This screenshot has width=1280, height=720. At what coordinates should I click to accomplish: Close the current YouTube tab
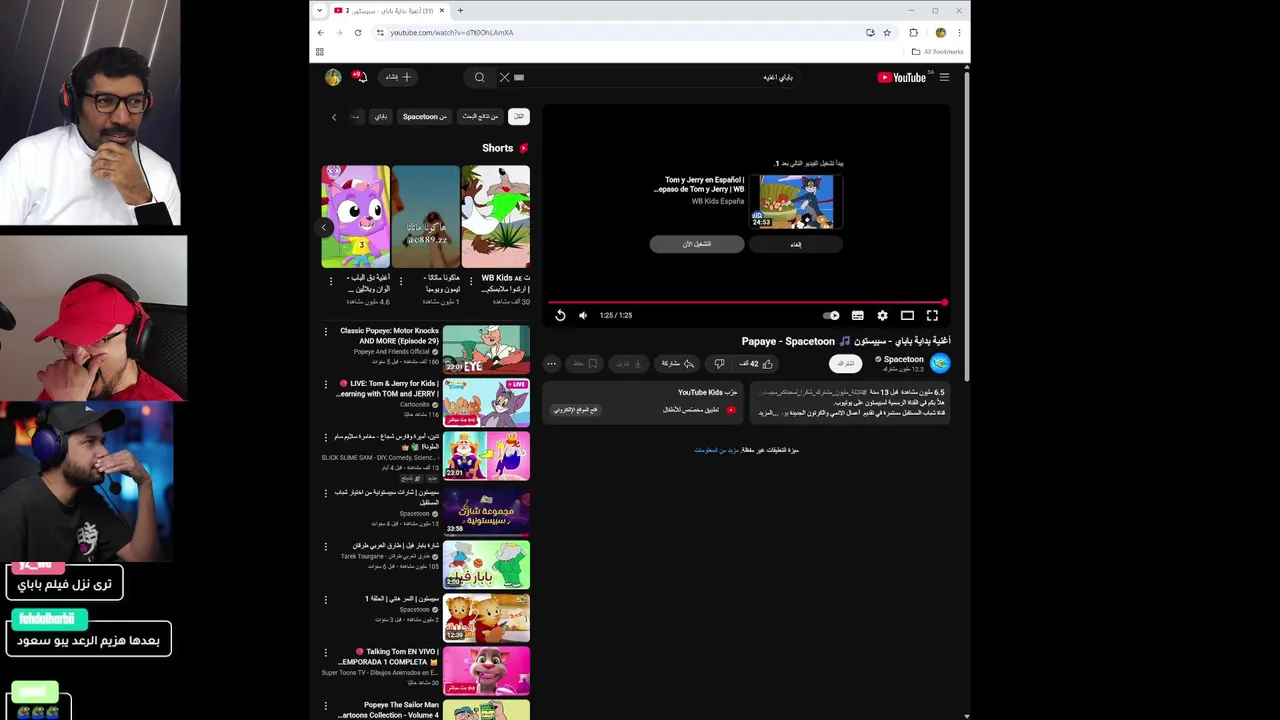pos(441,11)
